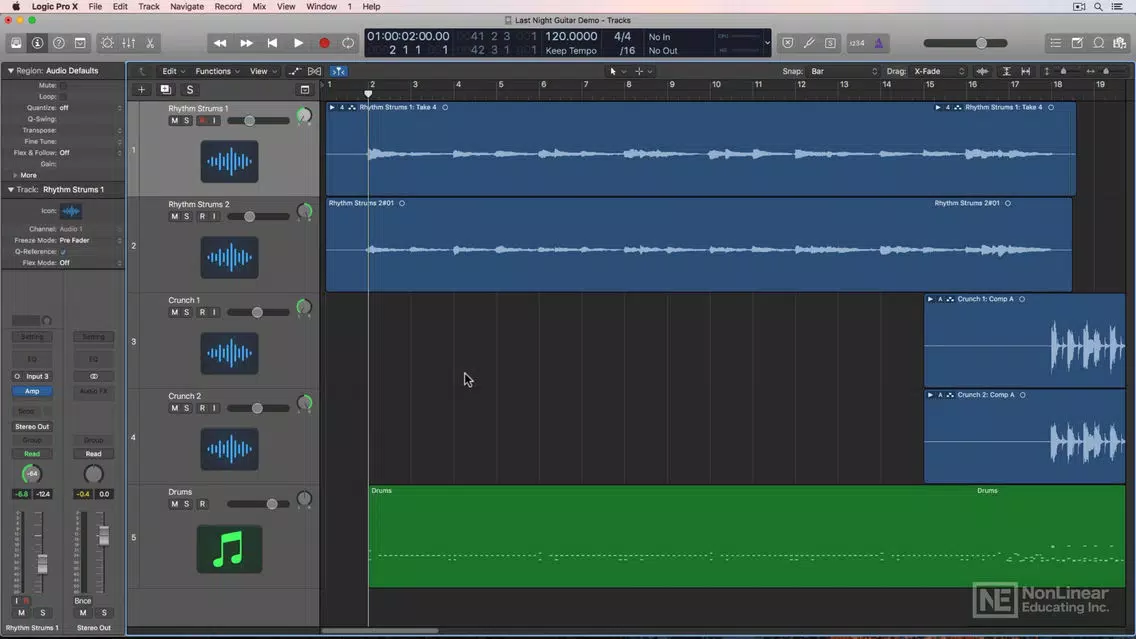The image size is (1136, 639).
Task: Click the red Record button
Action: (x=325, y=43)
